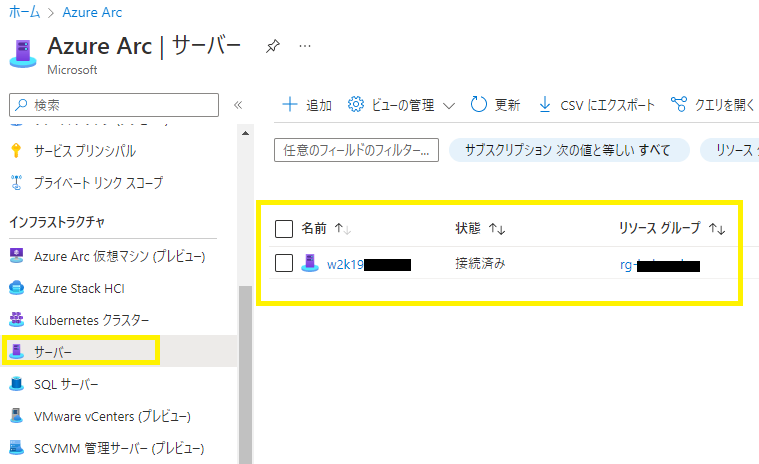The height and width of the screenshot is (464, 759).
Task: Click the 任意のフィールドのフィルター input
Action: 356,150
